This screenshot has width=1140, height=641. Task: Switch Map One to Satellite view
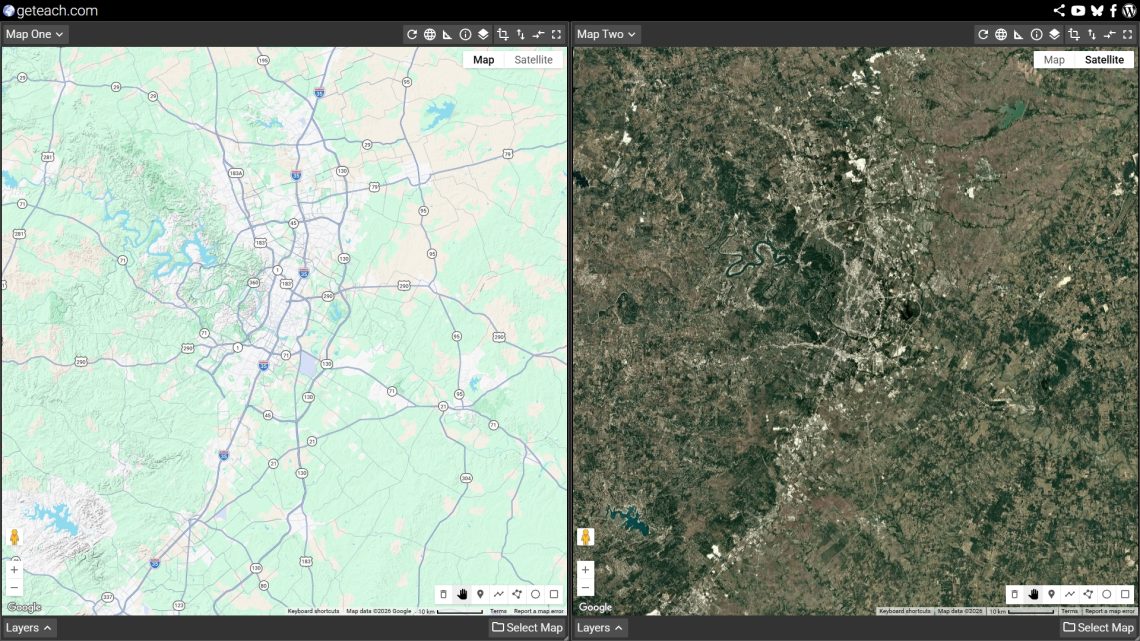point(533,60)
